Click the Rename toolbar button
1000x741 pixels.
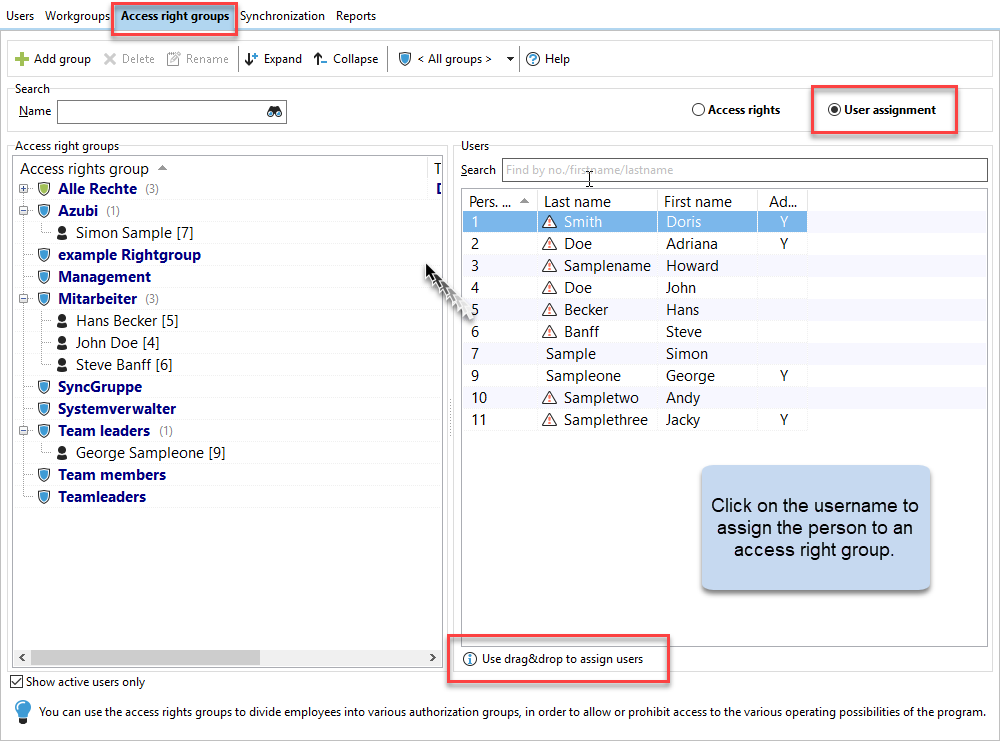198,59
